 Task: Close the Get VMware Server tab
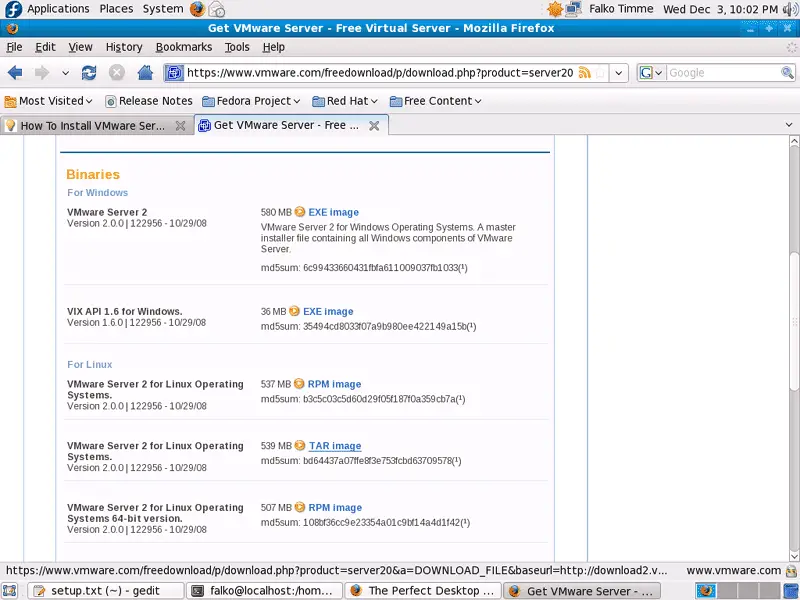click(x=374, y=126)
